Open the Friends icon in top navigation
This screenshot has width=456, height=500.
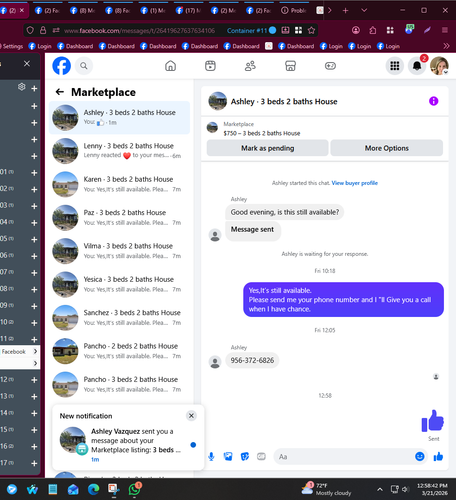pos(250,66)
